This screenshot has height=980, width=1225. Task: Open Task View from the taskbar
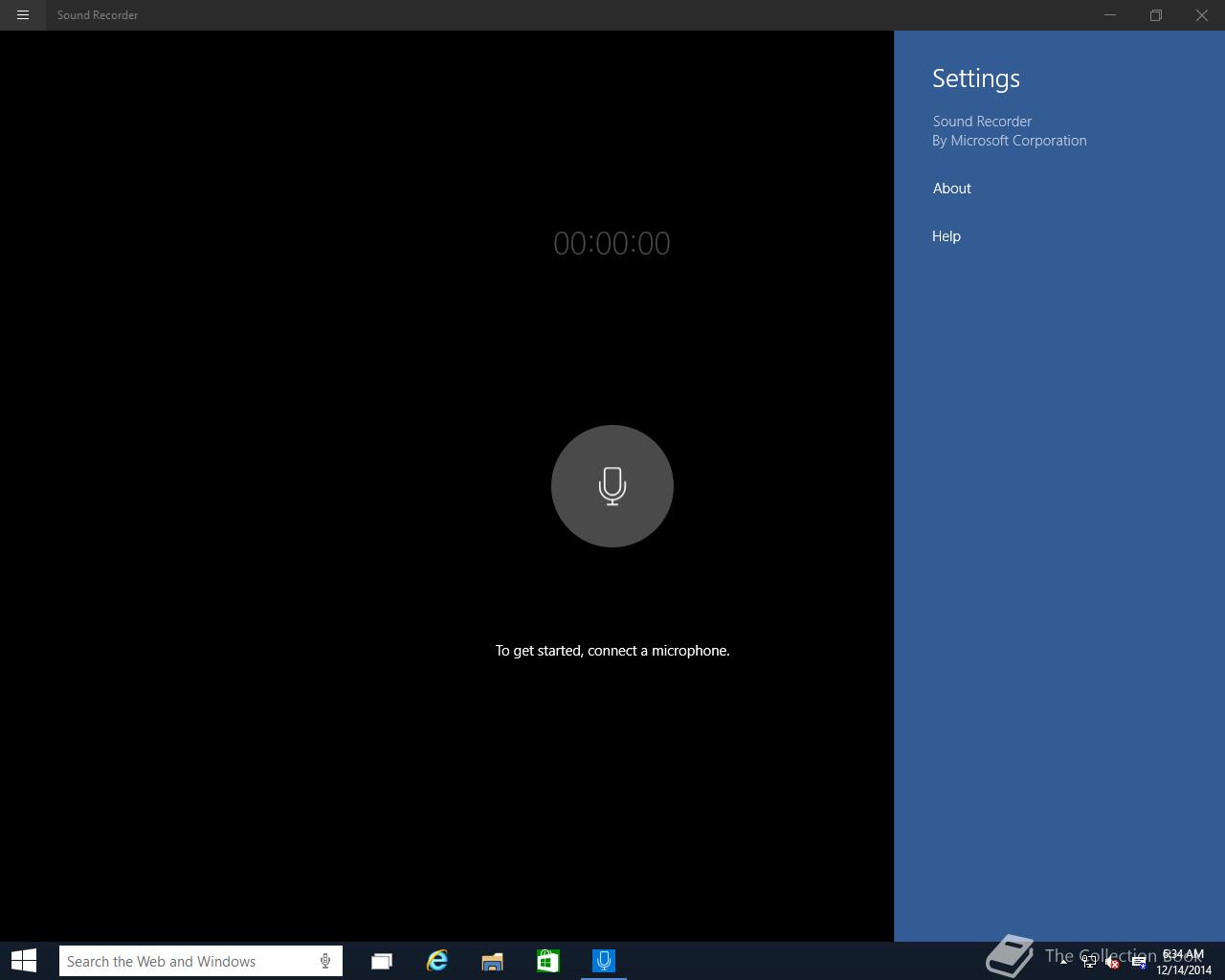tap(381, 961)
